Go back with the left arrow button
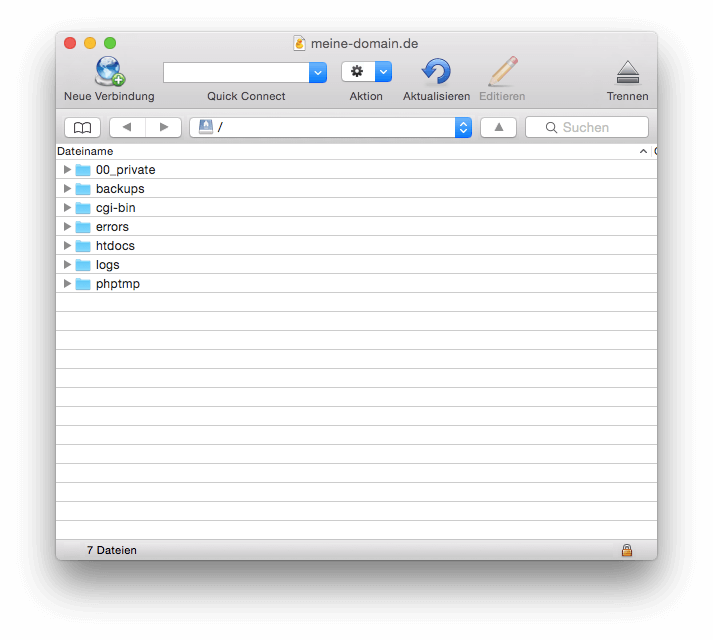This screenshot has height=640, width=713. (x=127, y=127)
